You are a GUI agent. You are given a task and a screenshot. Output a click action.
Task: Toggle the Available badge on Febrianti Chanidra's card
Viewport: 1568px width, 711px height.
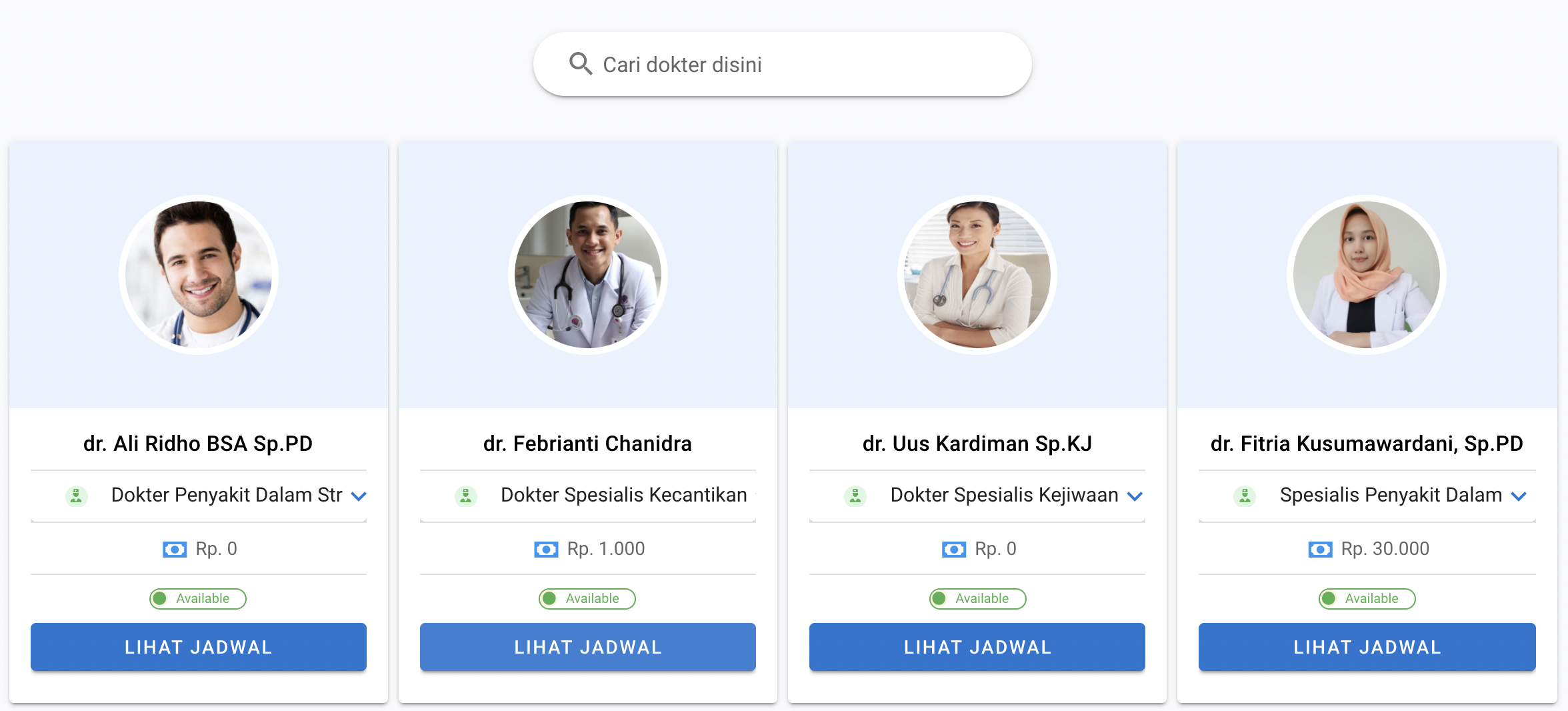click(x=587, y=598)
